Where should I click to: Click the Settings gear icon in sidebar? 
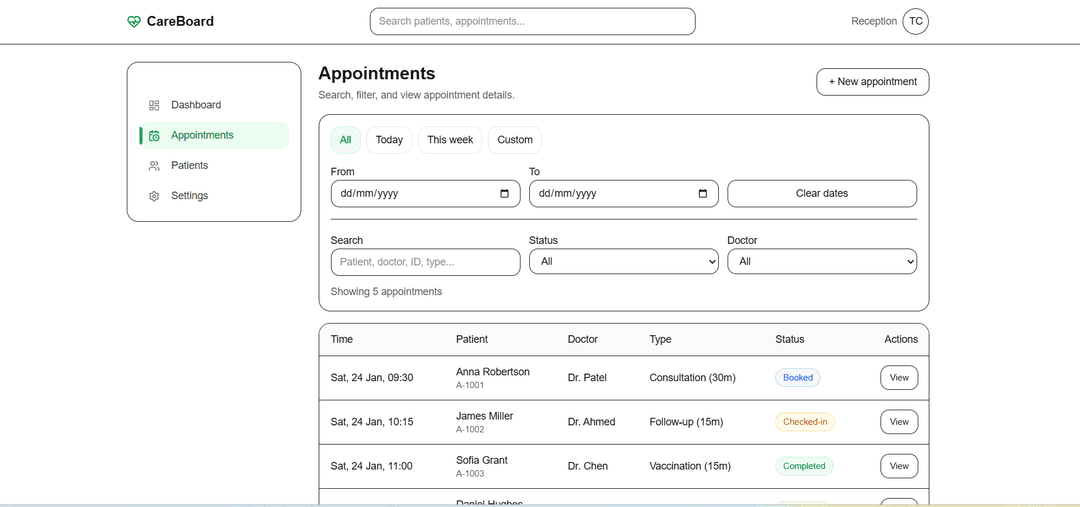coord(154,196)
